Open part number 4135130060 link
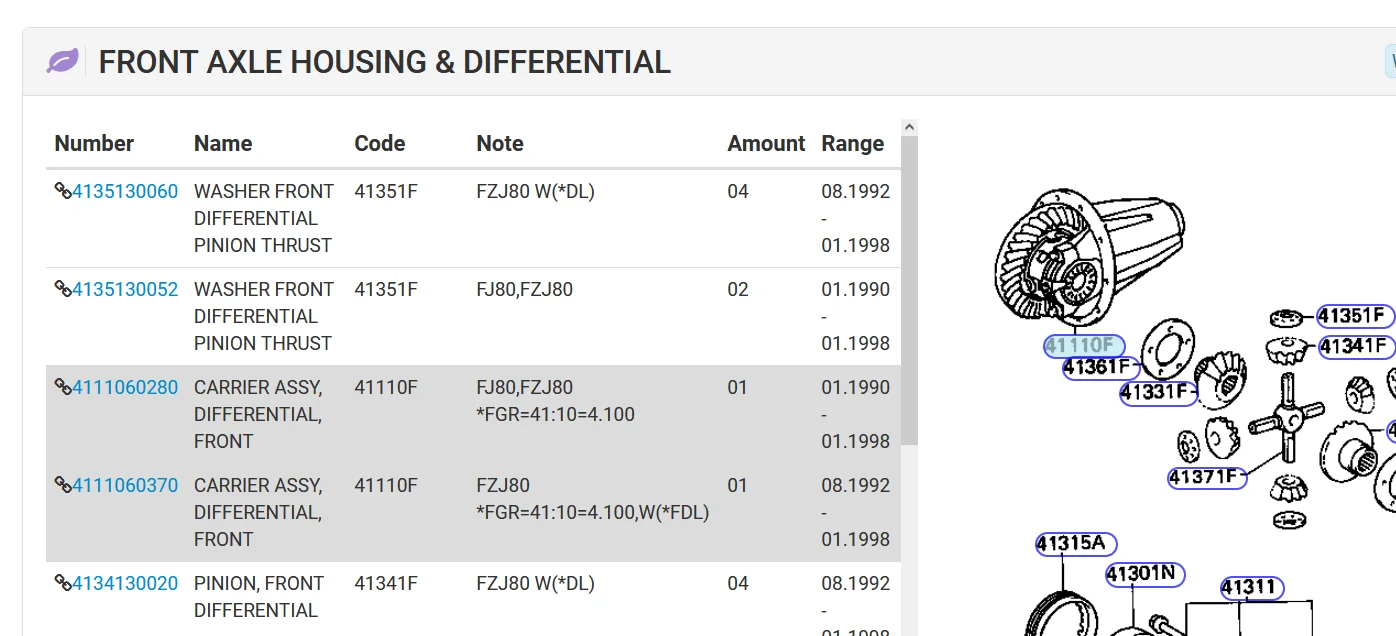This screenshot has width=1396, height=636. click(125, 191)
